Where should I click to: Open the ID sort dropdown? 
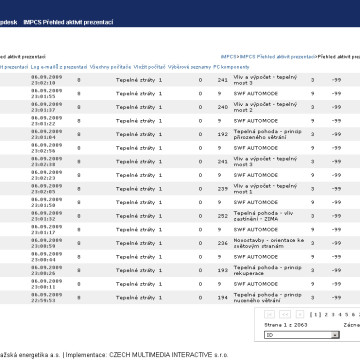click(302, 335)
